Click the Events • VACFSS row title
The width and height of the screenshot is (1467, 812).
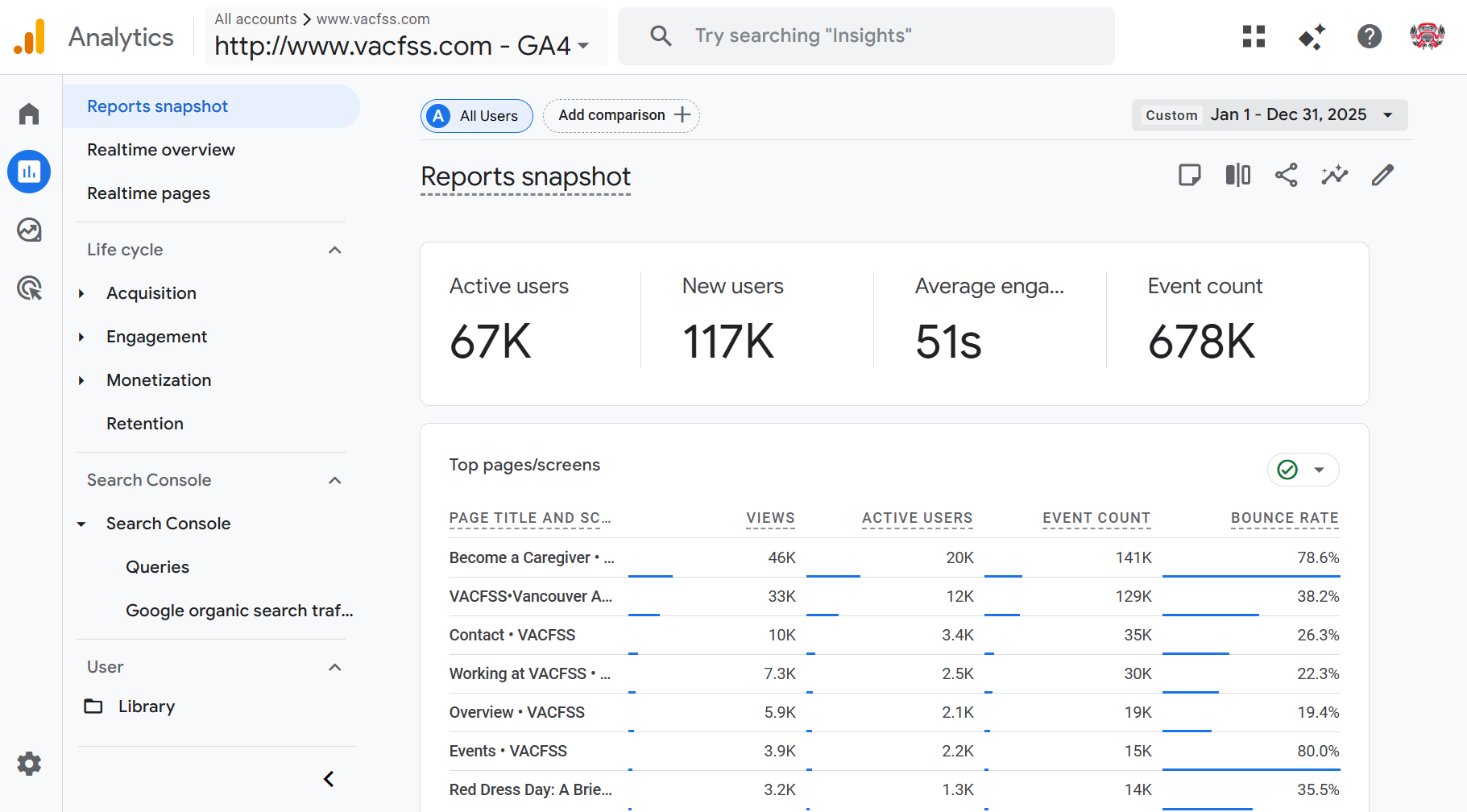click(x=508, y=751)
